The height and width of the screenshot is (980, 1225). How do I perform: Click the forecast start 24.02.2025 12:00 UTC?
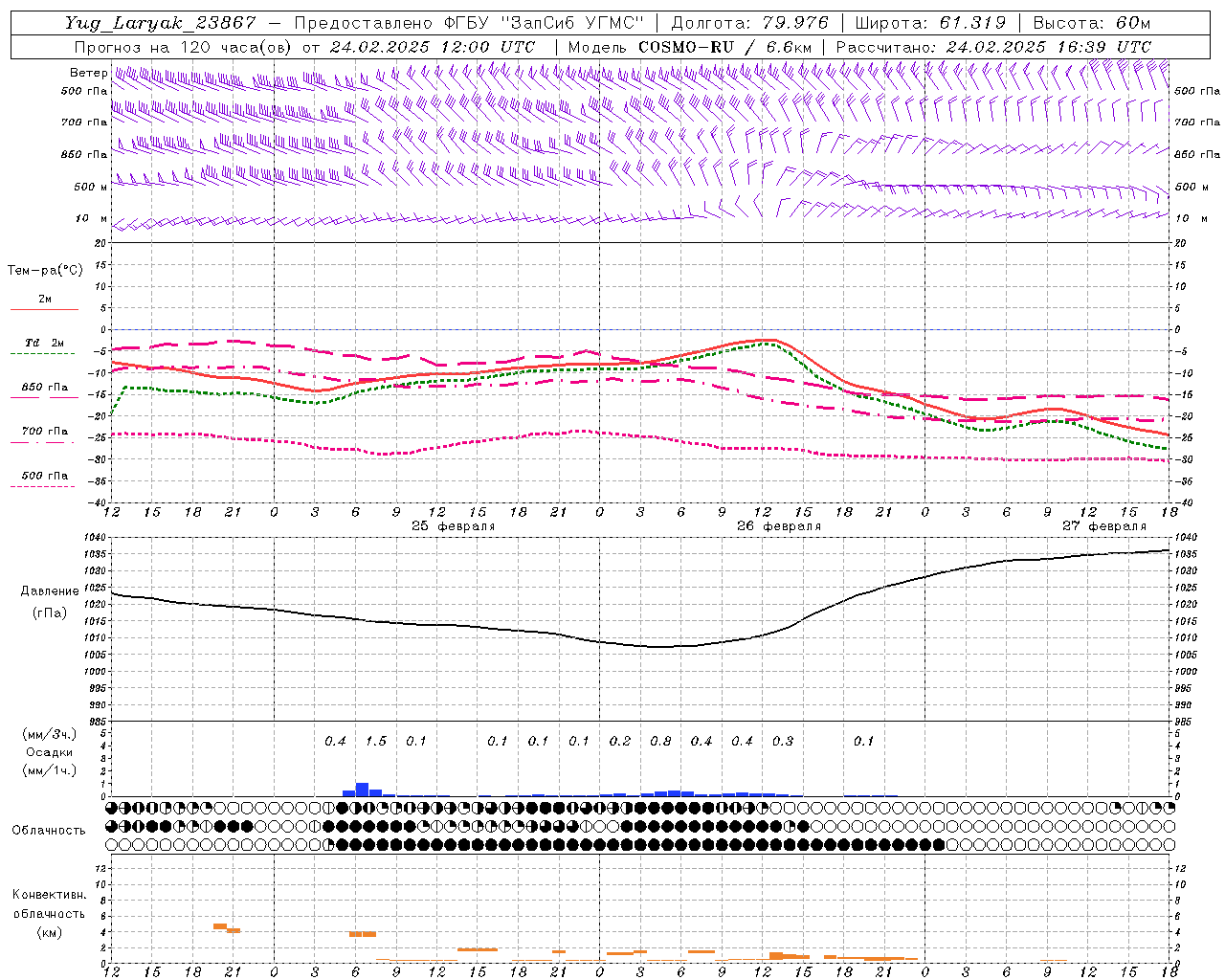point(432,47)
